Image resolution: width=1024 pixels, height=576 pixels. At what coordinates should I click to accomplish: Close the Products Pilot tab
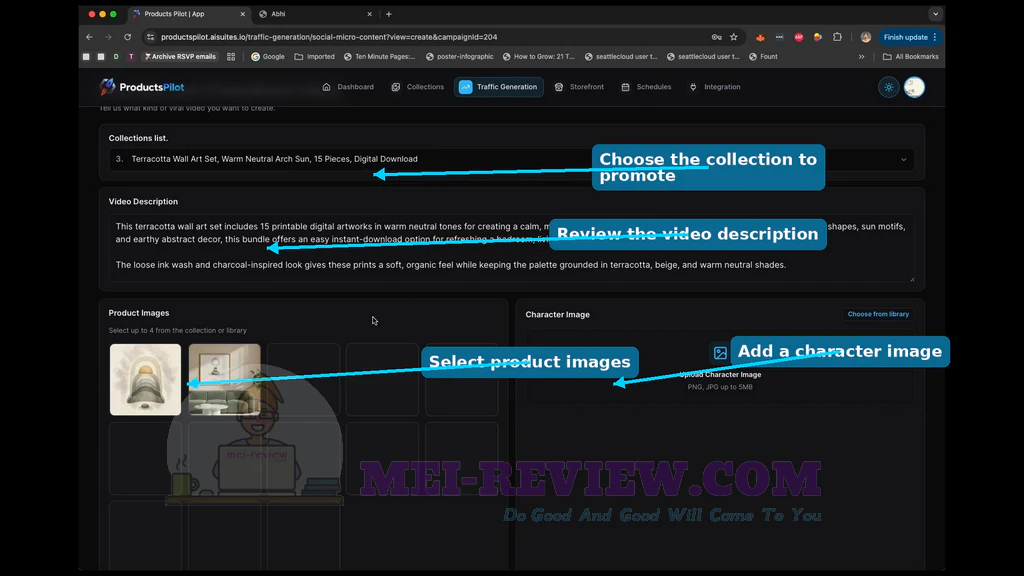pos(243,14)
